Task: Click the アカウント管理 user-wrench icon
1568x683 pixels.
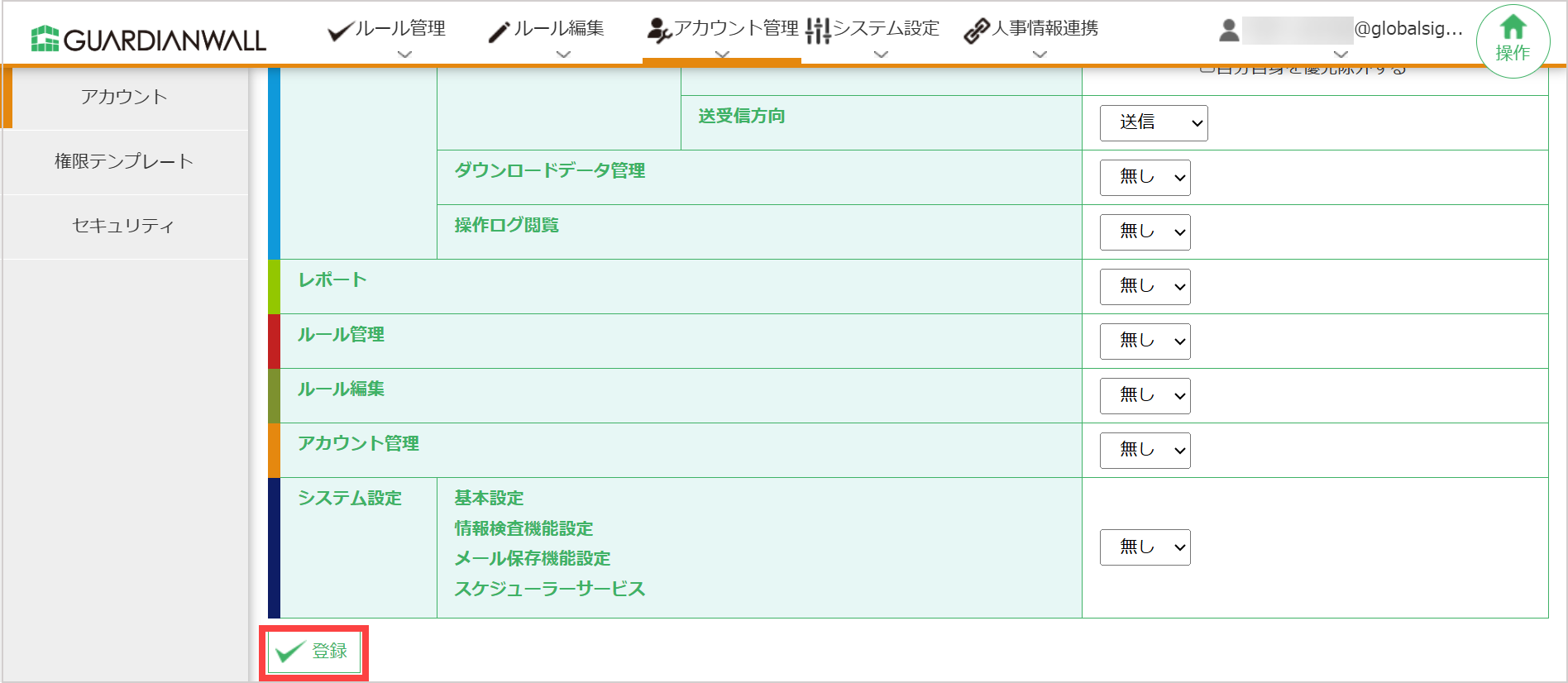Action: (658, 31)
